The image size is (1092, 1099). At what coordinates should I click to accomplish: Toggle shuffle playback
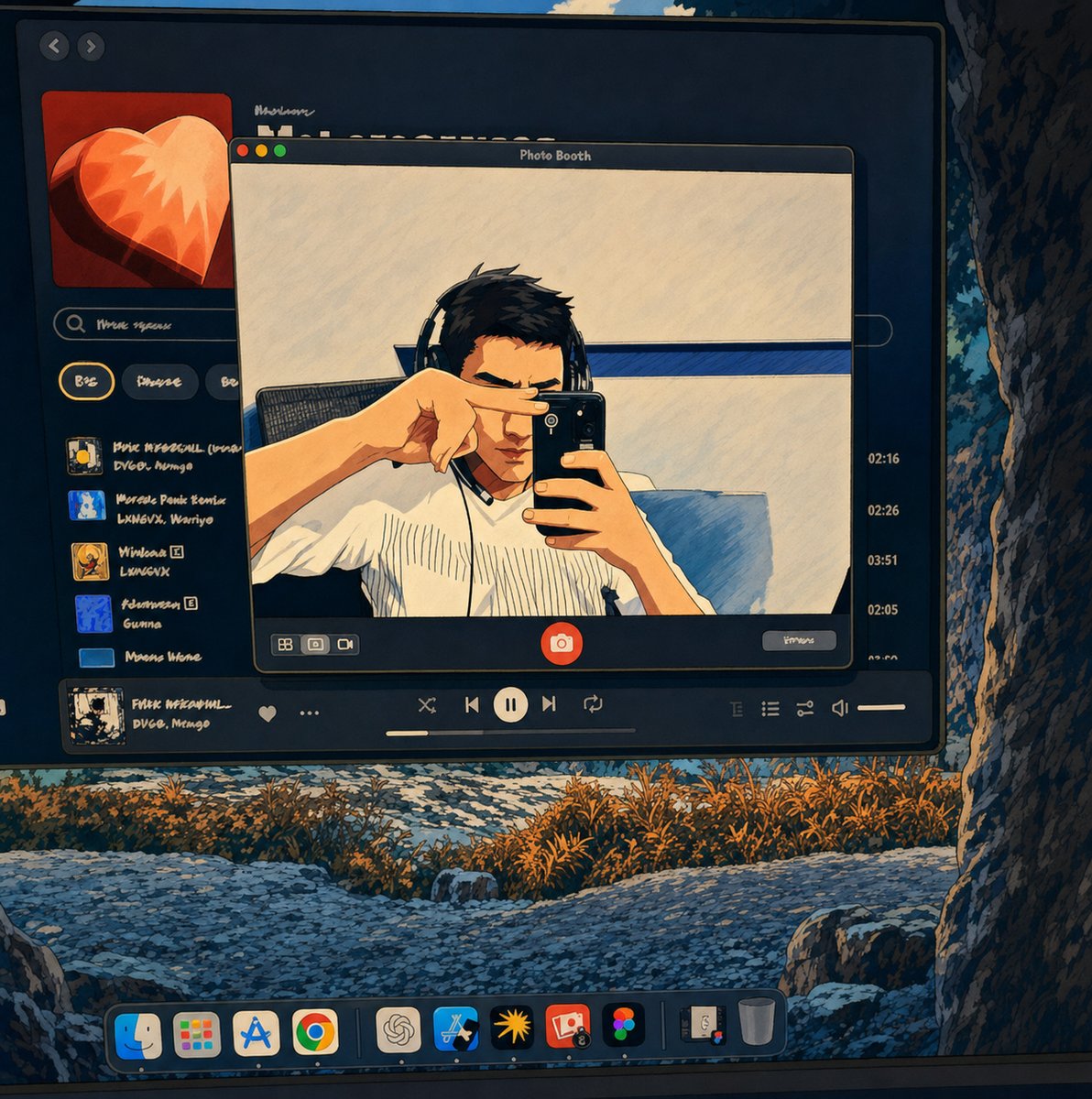pyautogui.click(x=427, y=704)
